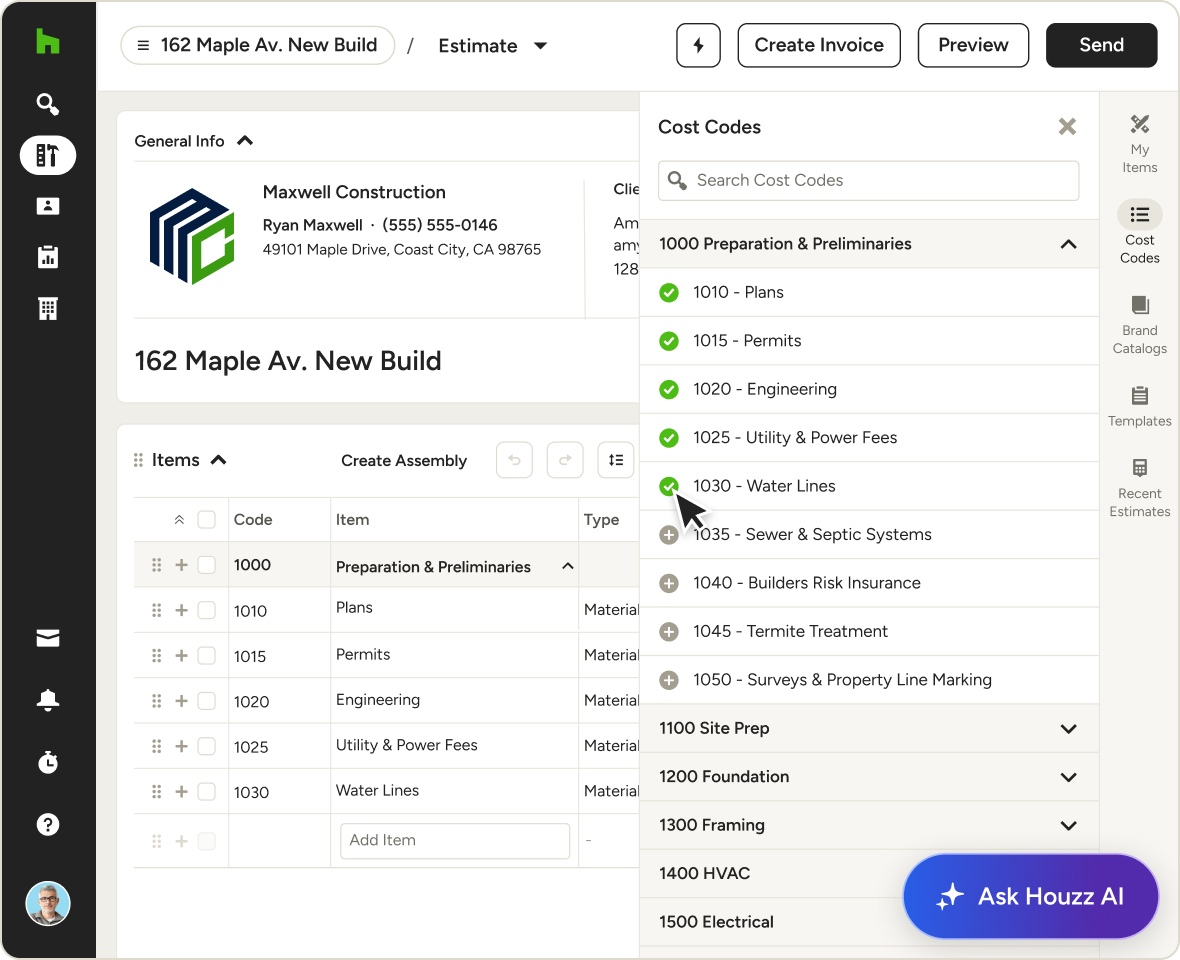
Task: Add 1050 Surveys & Property Line Marking
Action: coord(669,680)
